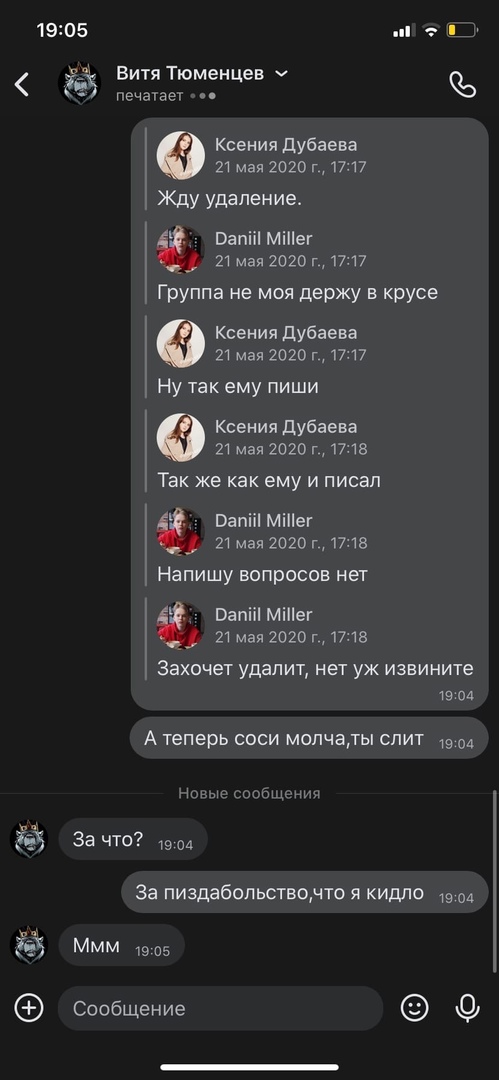This screenshot has height=1080, width=499.
Task: Expand the chevron next to Витя Тюменцев
Action: [281, 73]
